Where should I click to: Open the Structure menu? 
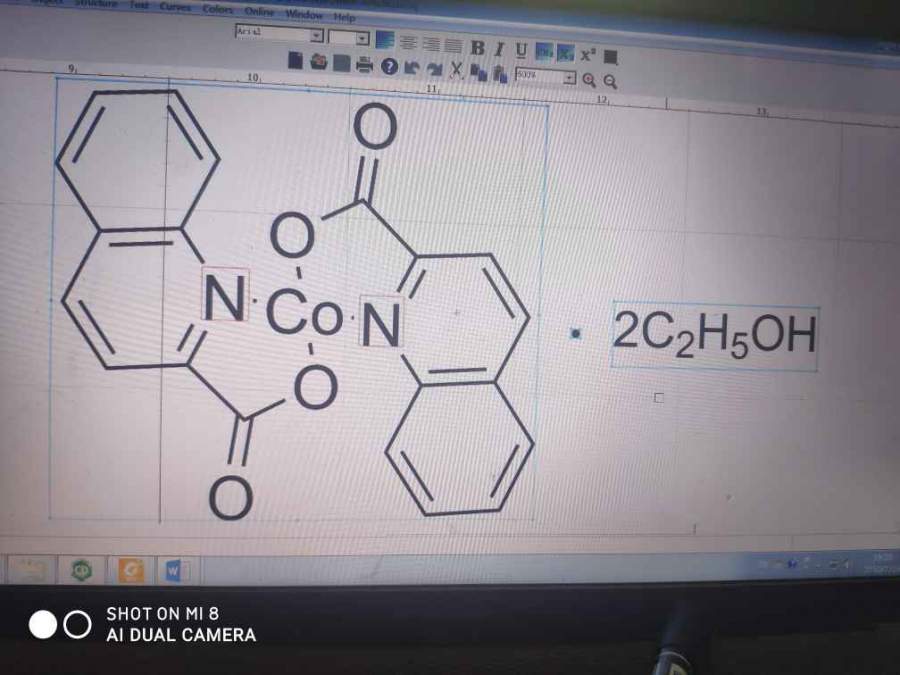click(96, 3)
